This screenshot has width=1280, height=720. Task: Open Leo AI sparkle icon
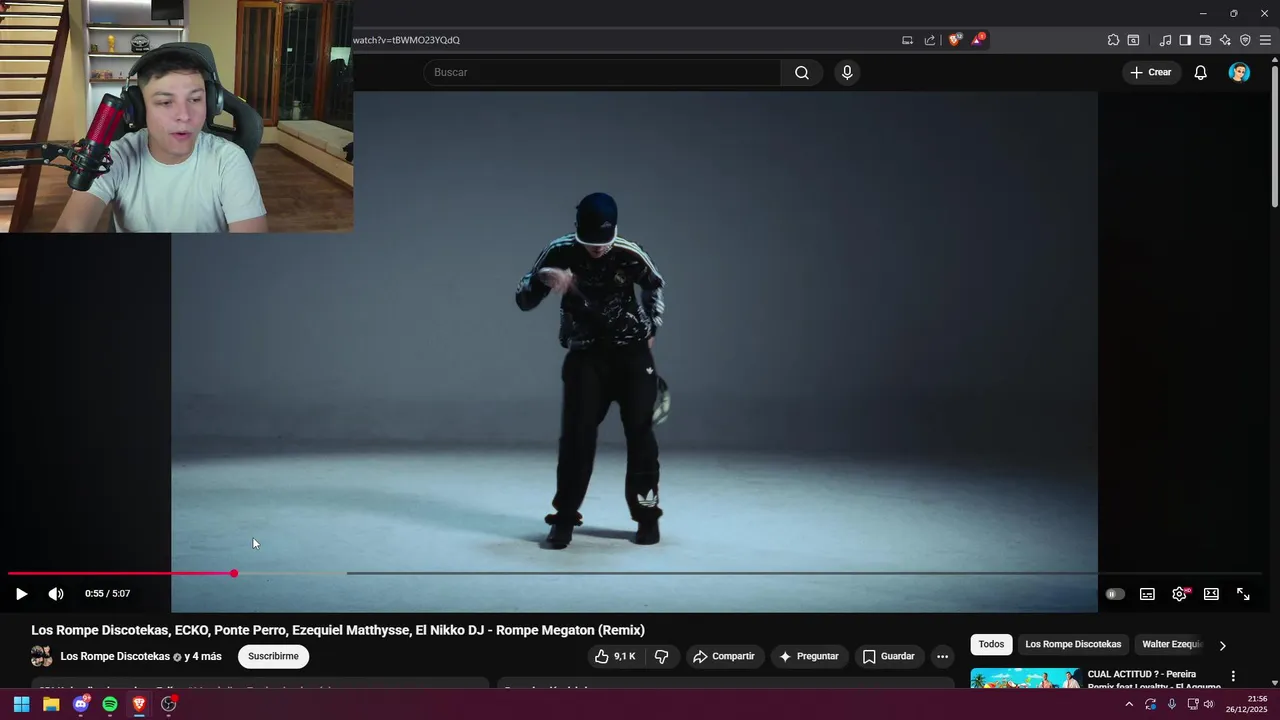(1225, 40)
